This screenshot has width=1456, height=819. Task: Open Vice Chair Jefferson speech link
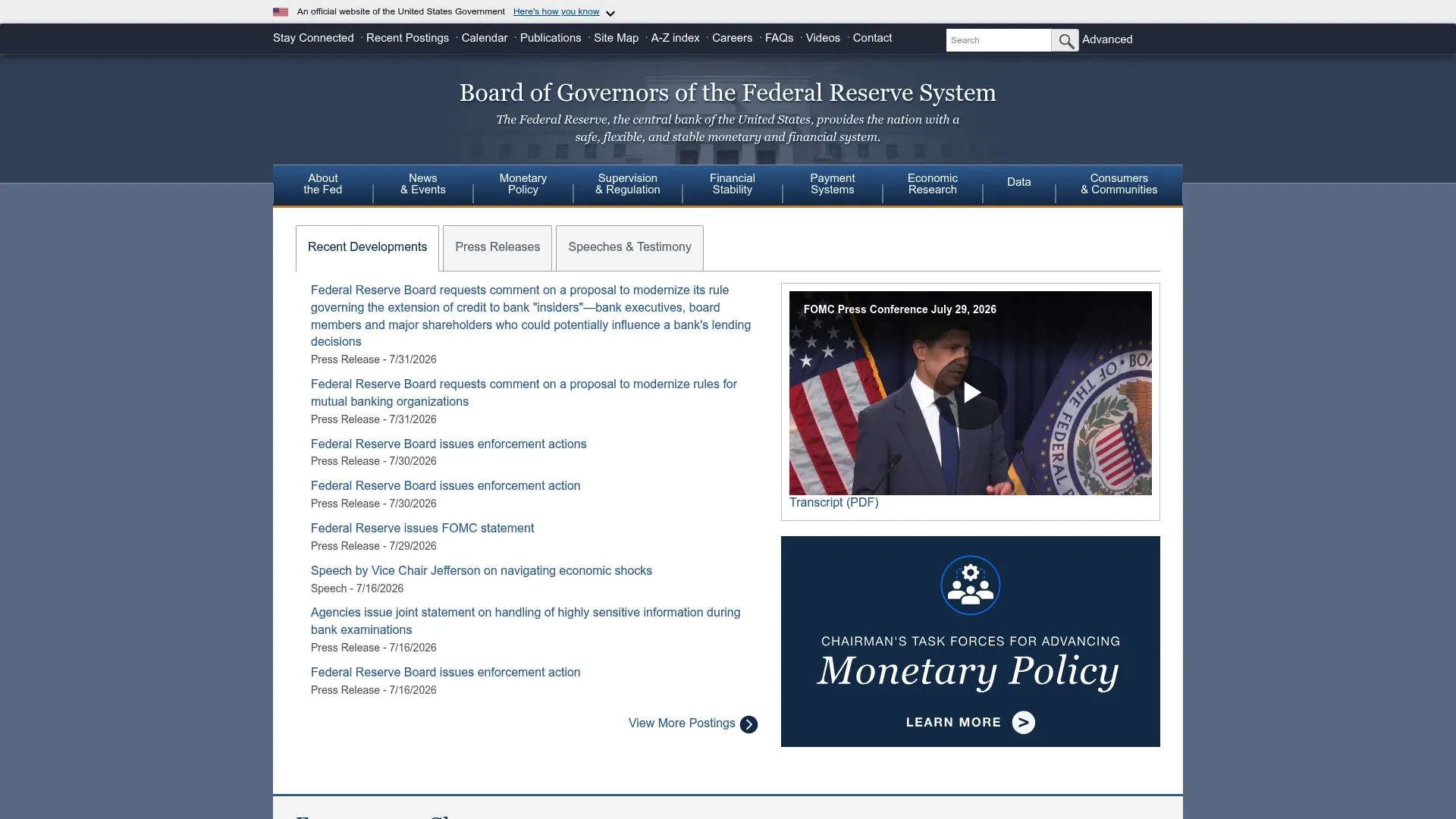click(x=482, y=571)
